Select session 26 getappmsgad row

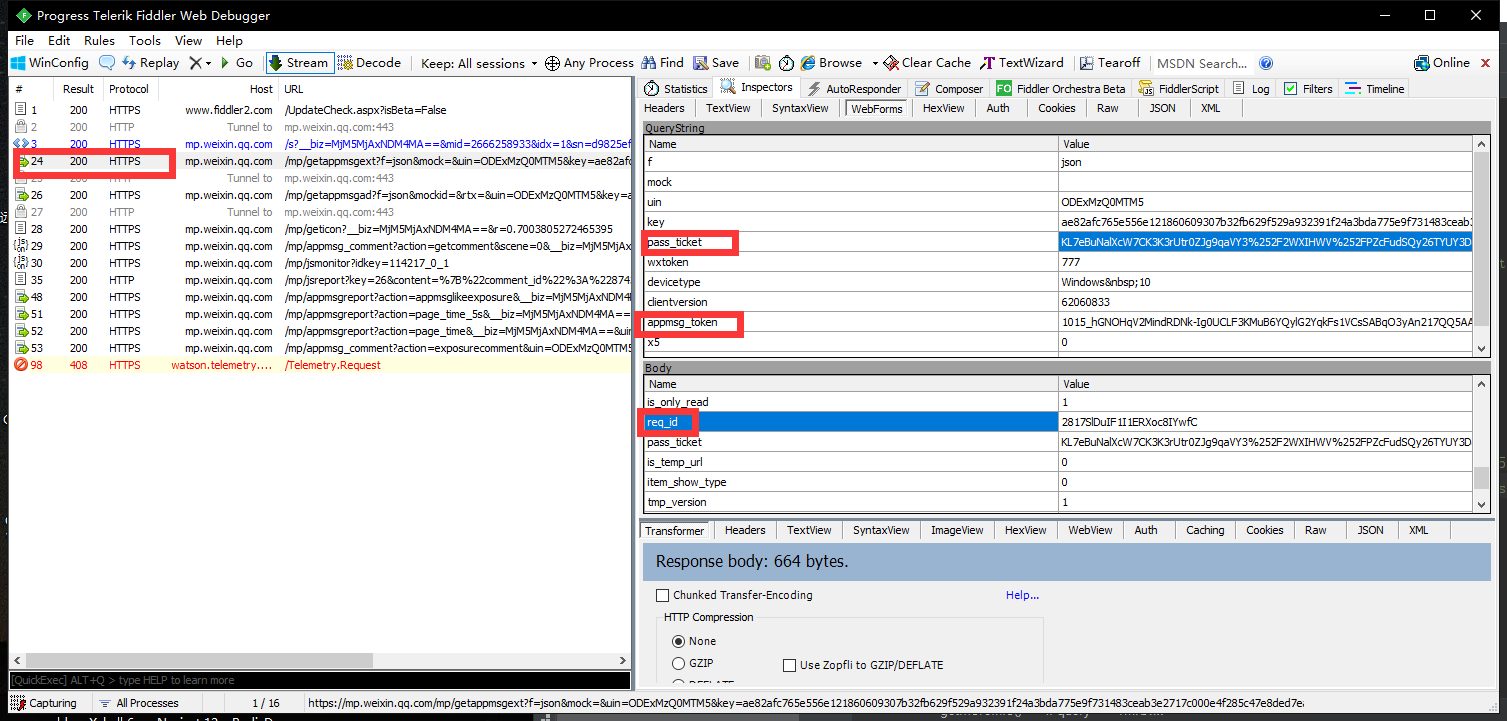320,195
